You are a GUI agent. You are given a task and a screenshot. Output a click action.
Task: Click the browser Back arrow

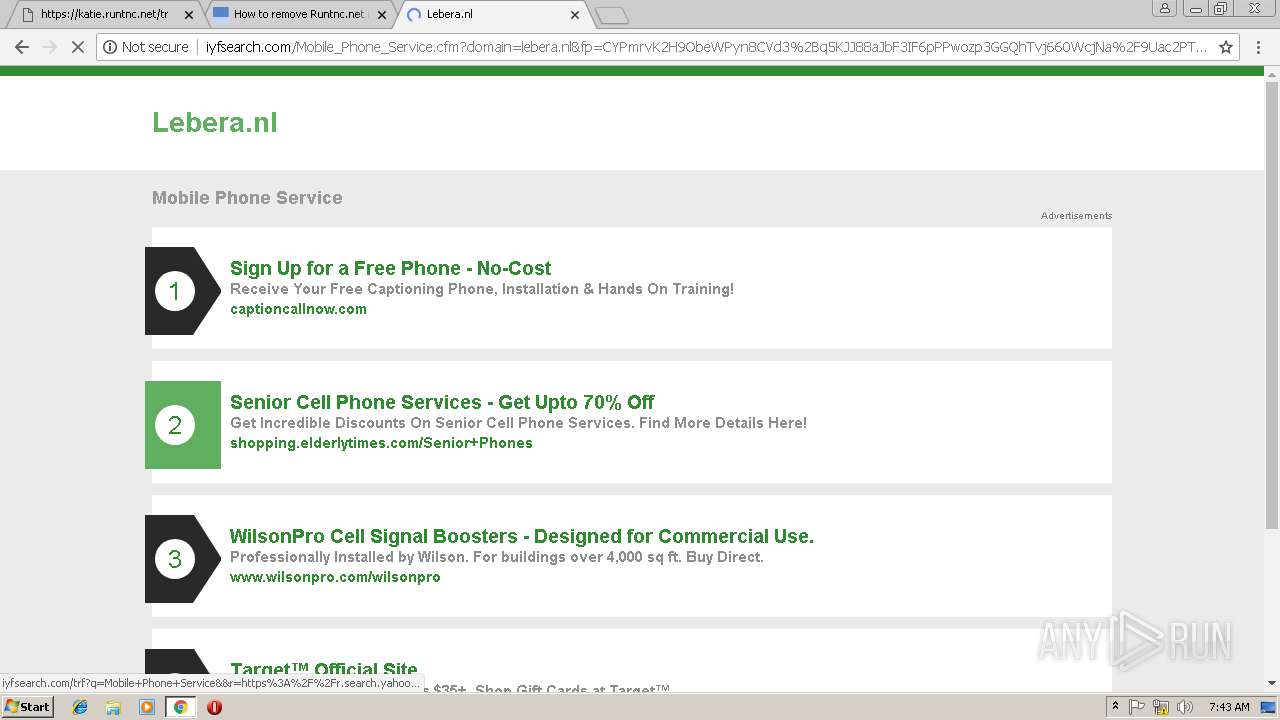21,47
